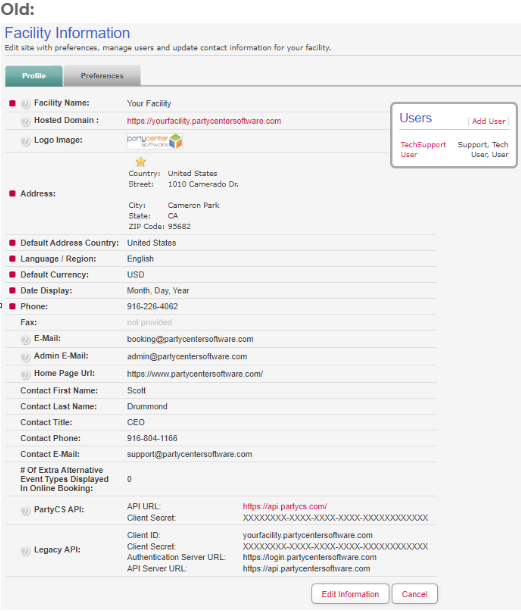Click city value 'Cameron Park'

pyautogui.click(x=194, y=205)
